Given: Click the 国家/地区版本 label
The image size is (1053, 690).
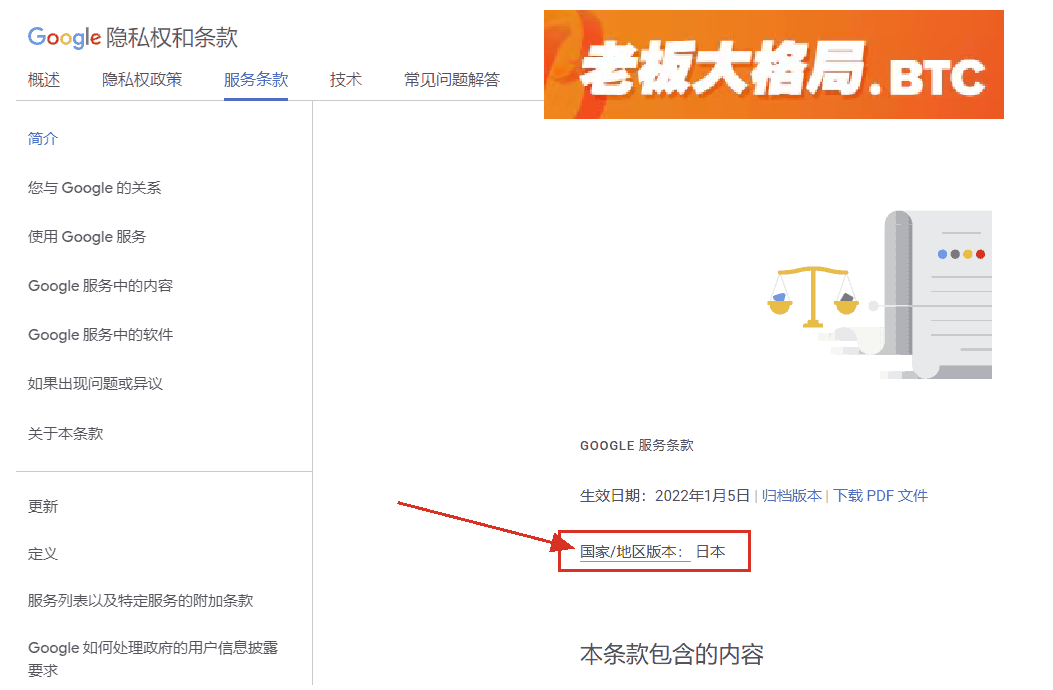Looking at the screenshot, I should pos(634,551).
